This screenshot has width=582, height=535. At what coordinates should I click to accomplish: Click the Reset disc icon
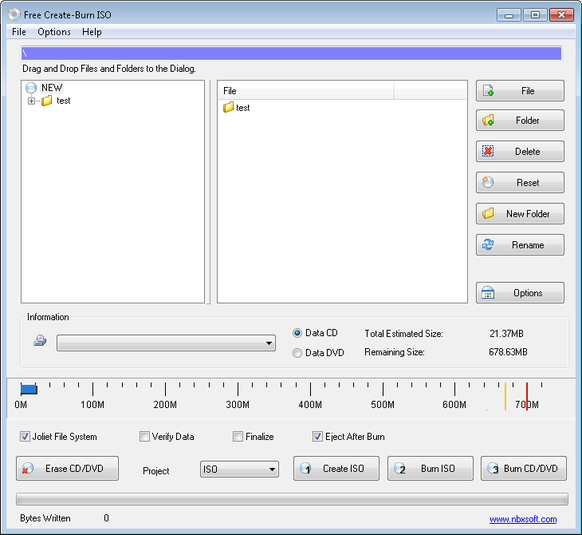488,182
